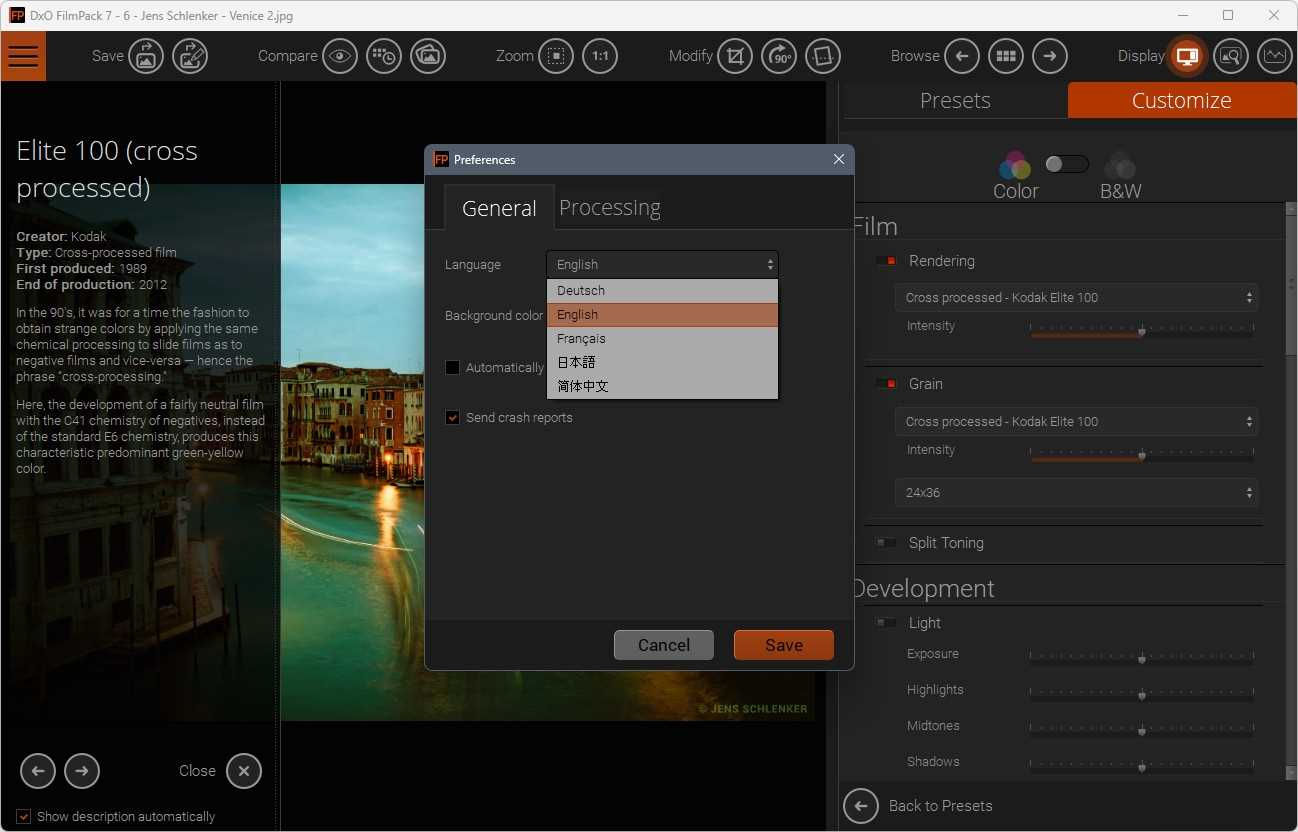Switch to the Presets tab
The image size is (1298, 832).
pos(955,100)
